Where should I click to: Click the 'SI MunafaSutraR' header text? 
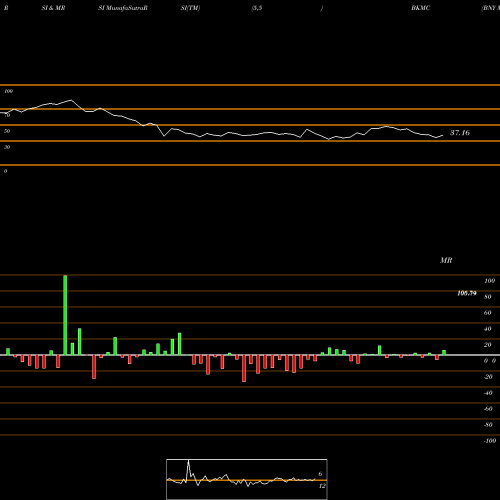pos(123,8)
